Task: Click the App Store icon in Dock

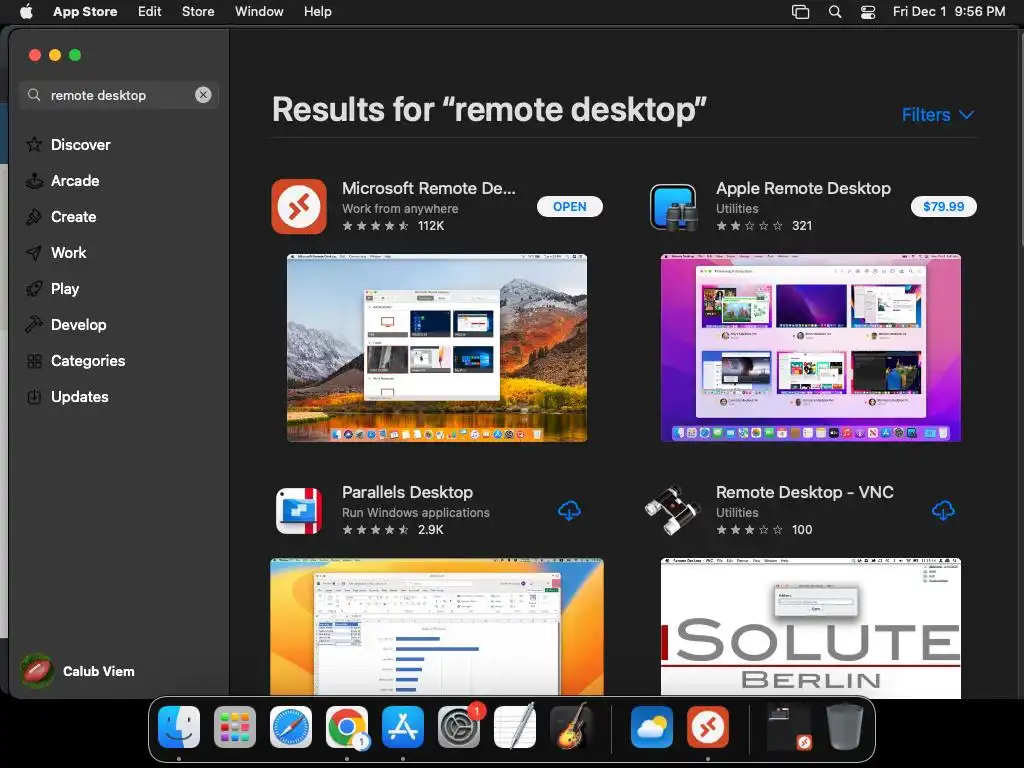Action: click(403, 727)
